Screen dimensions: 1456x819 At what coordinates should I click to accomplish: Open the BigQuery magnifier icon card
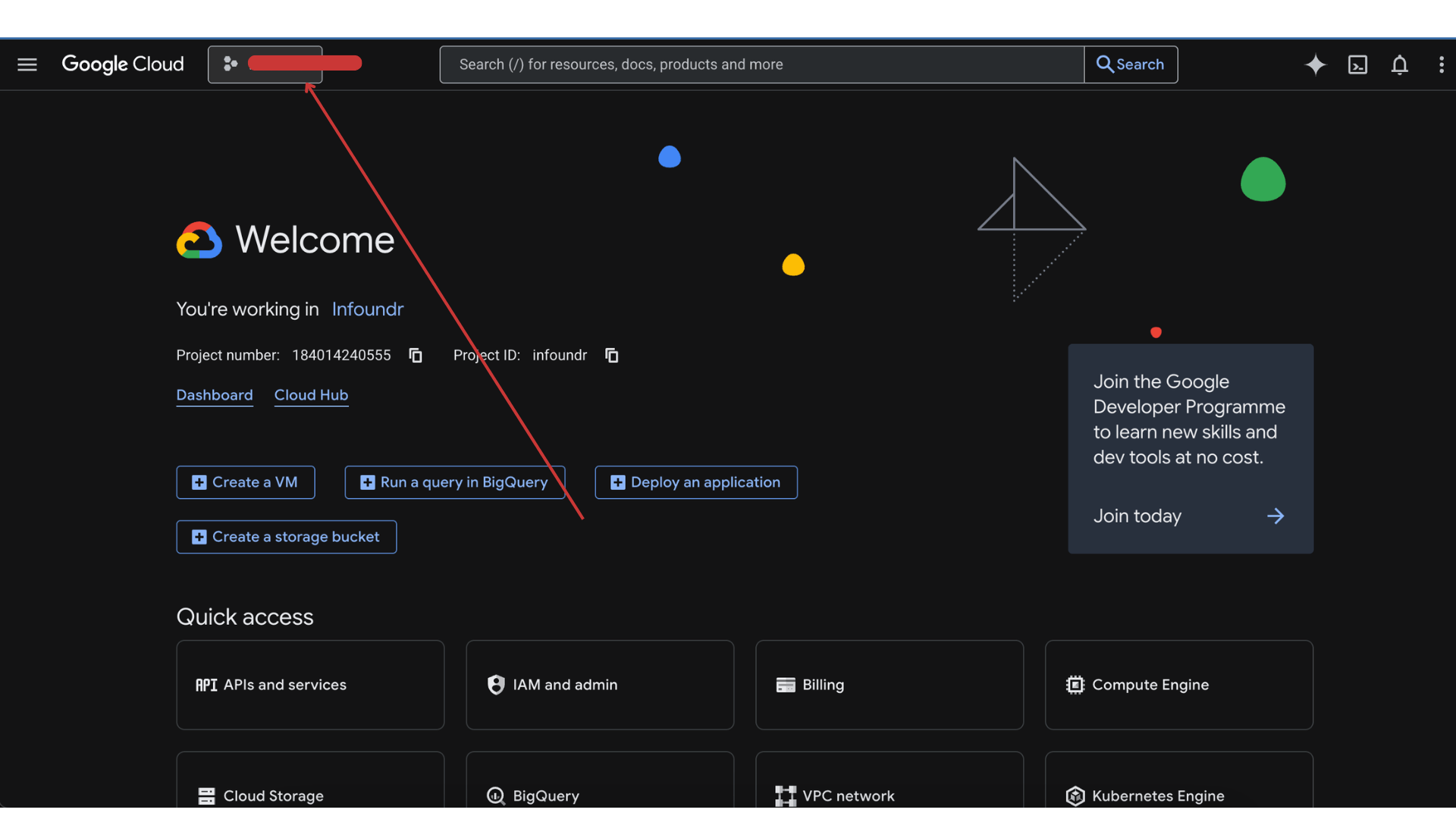coord(494,796)
